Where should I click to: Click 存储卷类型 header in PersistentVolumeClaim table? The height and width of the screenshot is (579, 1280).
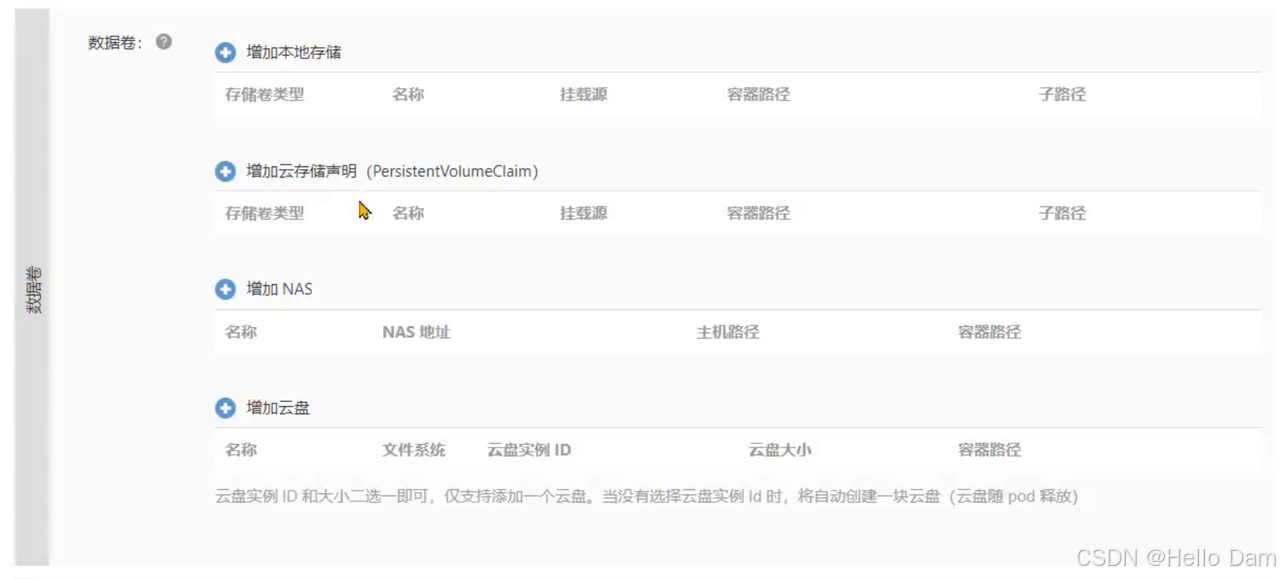coord(264,213)
